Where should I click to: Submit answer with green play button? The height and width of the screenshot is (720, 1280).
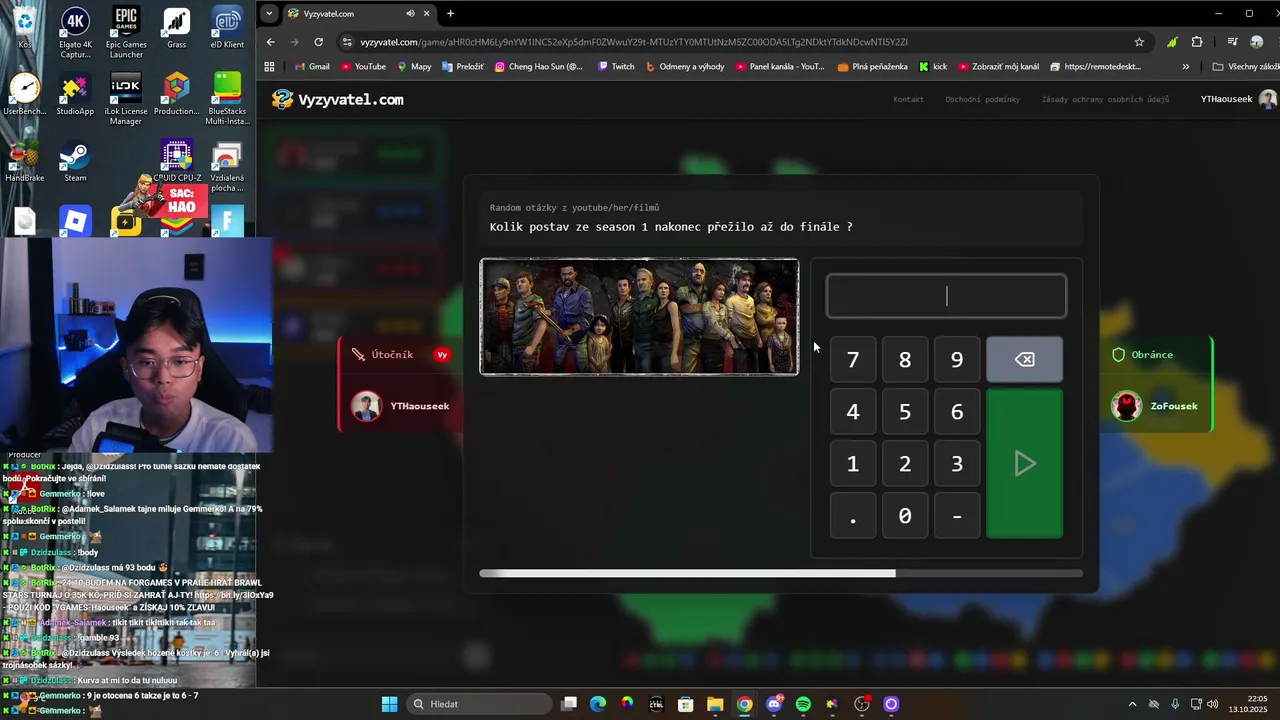click(x=1024, y=463)
